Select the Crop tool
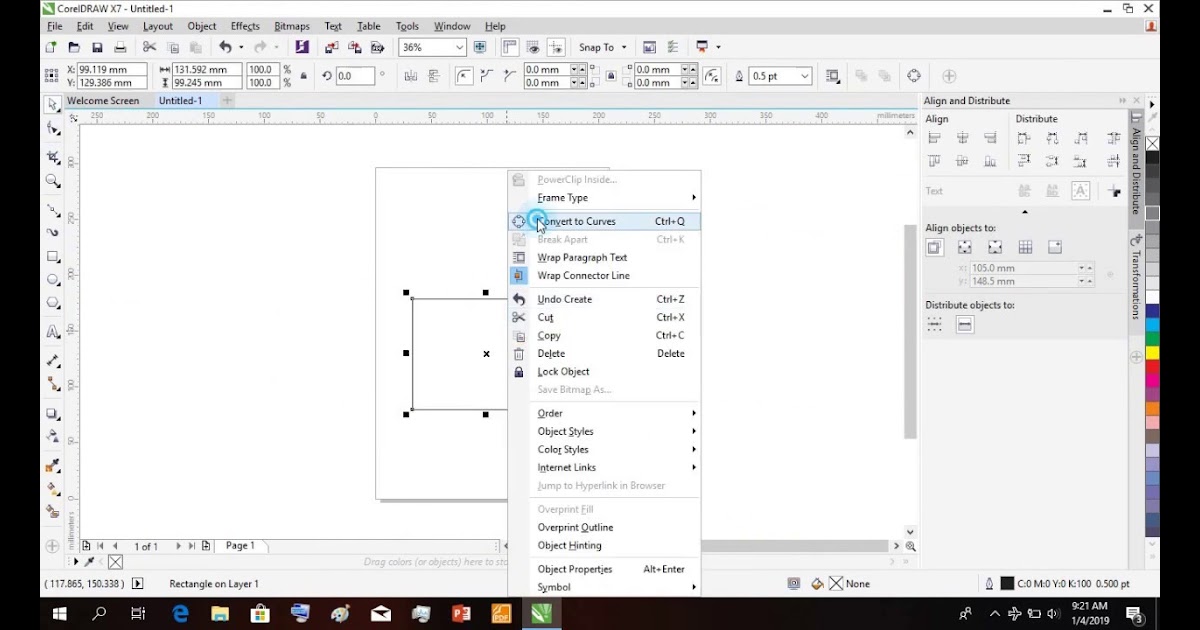1200x630 pixels. [x=53, y=157]
